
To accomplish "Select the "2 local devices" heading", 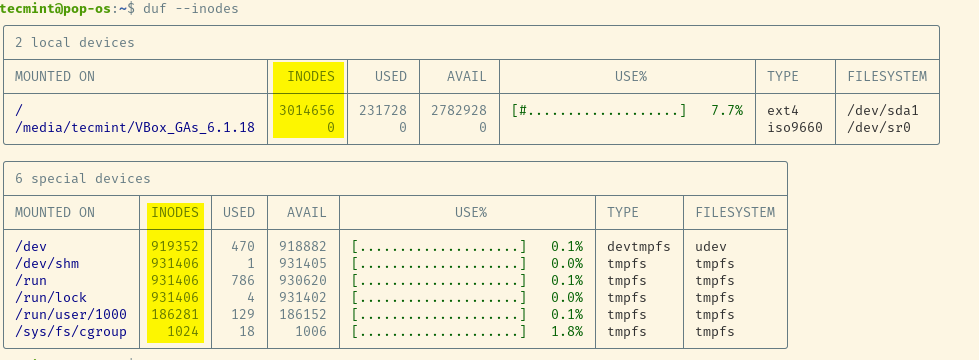I will (74, 42).
